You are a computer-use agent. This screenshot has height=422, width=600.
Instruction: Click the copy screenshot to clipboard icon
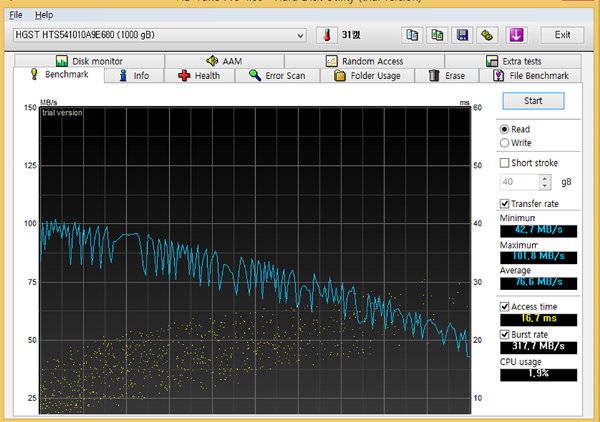(437, 35)
